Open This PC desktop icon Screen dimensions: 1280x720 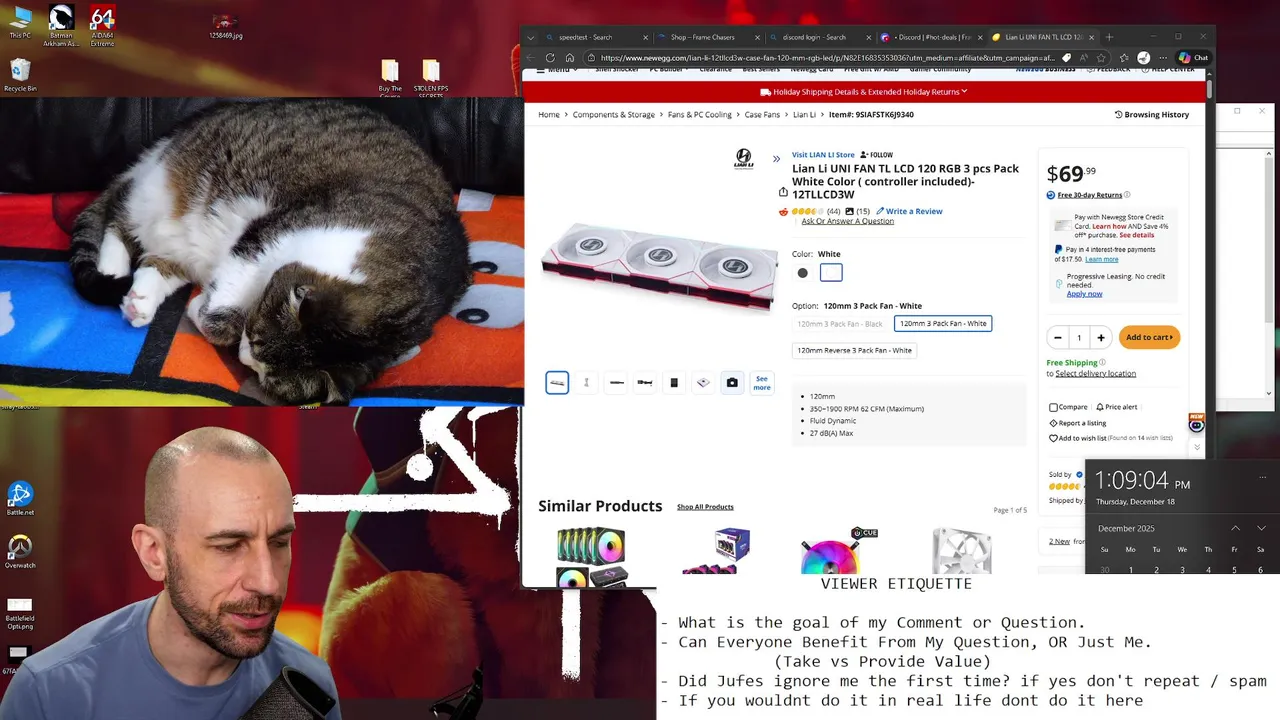[x=20, y=24]
